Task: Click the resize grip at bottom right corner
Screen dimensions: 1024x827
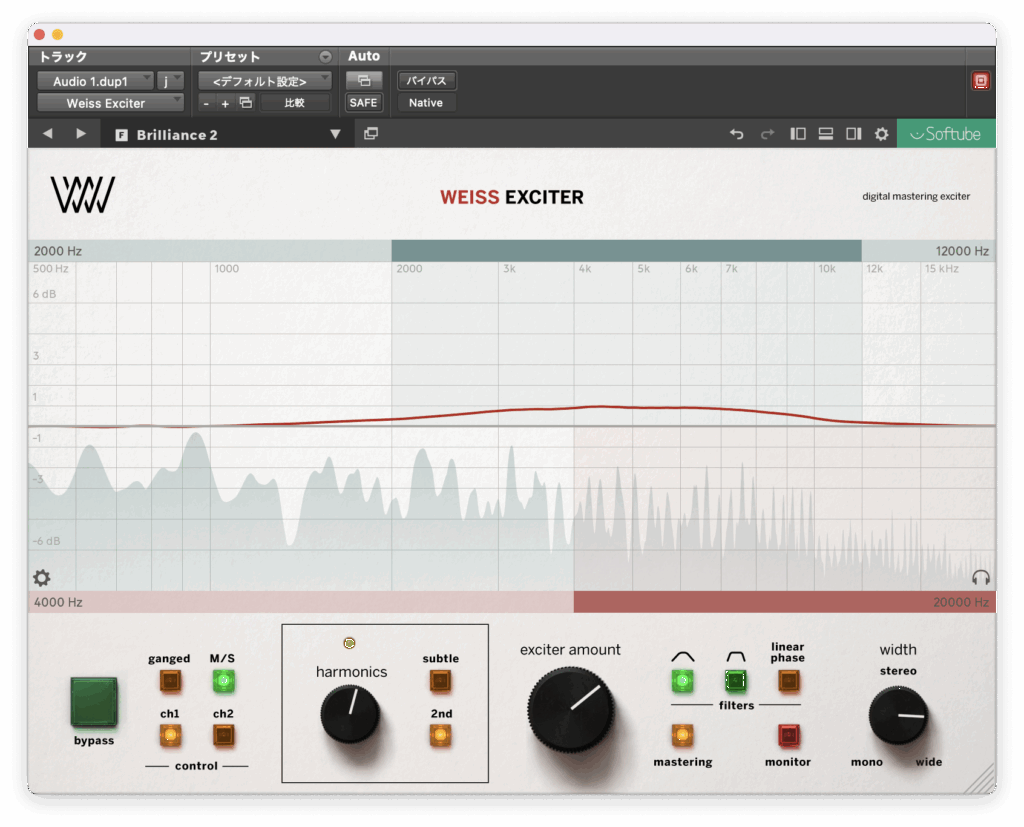Action: (980, 779)
